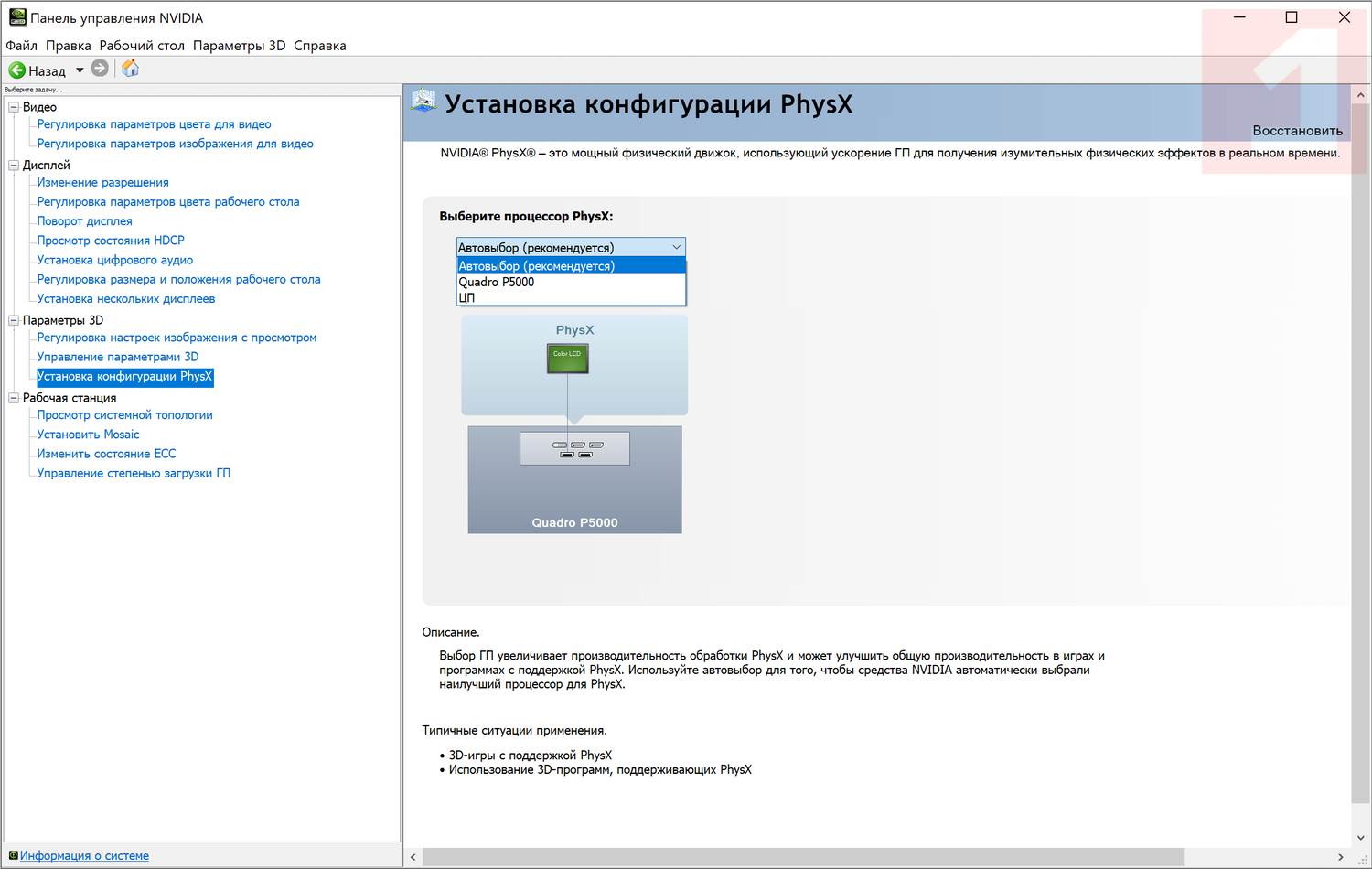
Task: Click the vertical scrollbar down arrow
Action: pos(1361,837)
